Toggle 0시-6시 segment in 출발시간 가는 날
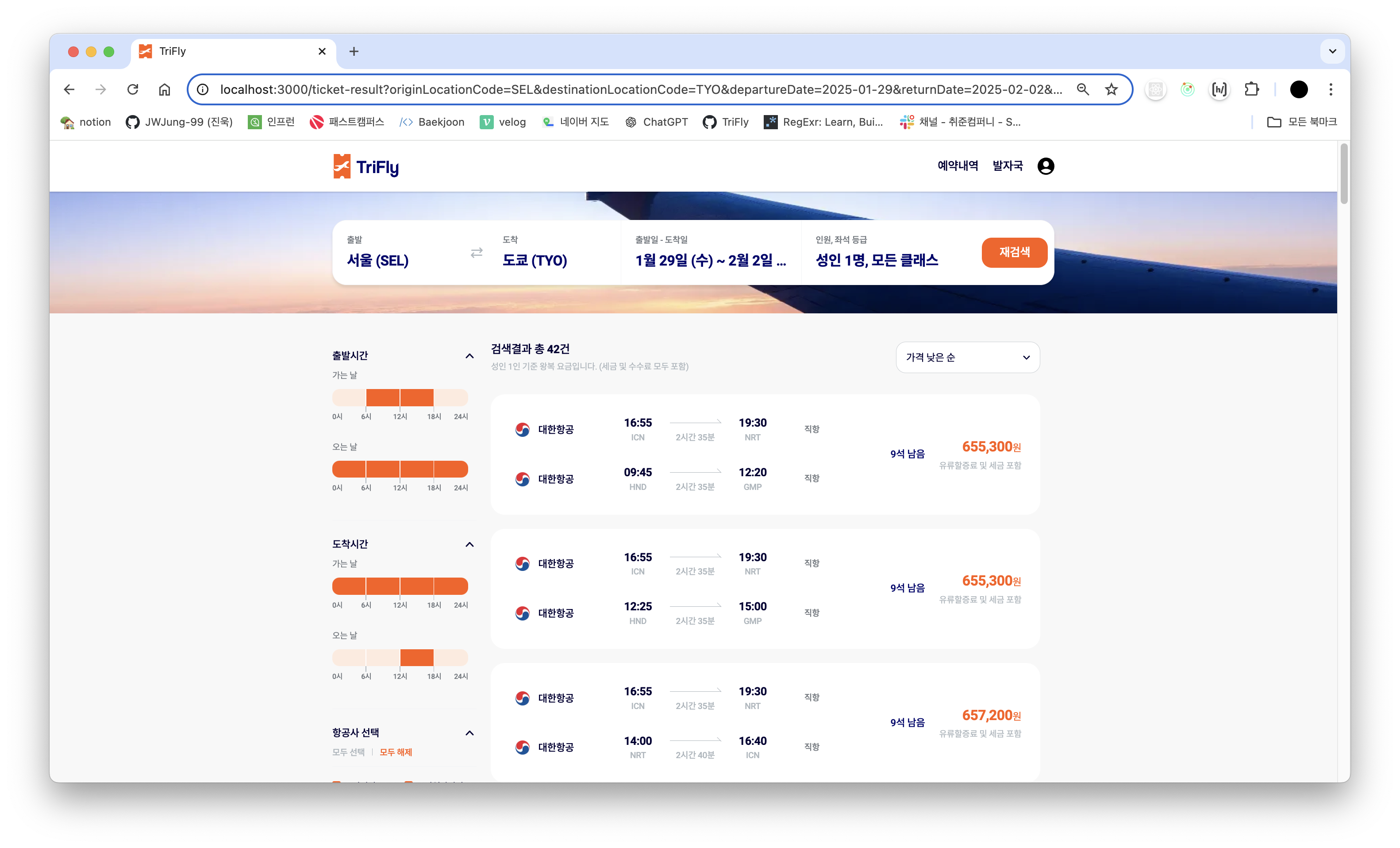Viewport: 1400px width, 848px height. [349, 397]
